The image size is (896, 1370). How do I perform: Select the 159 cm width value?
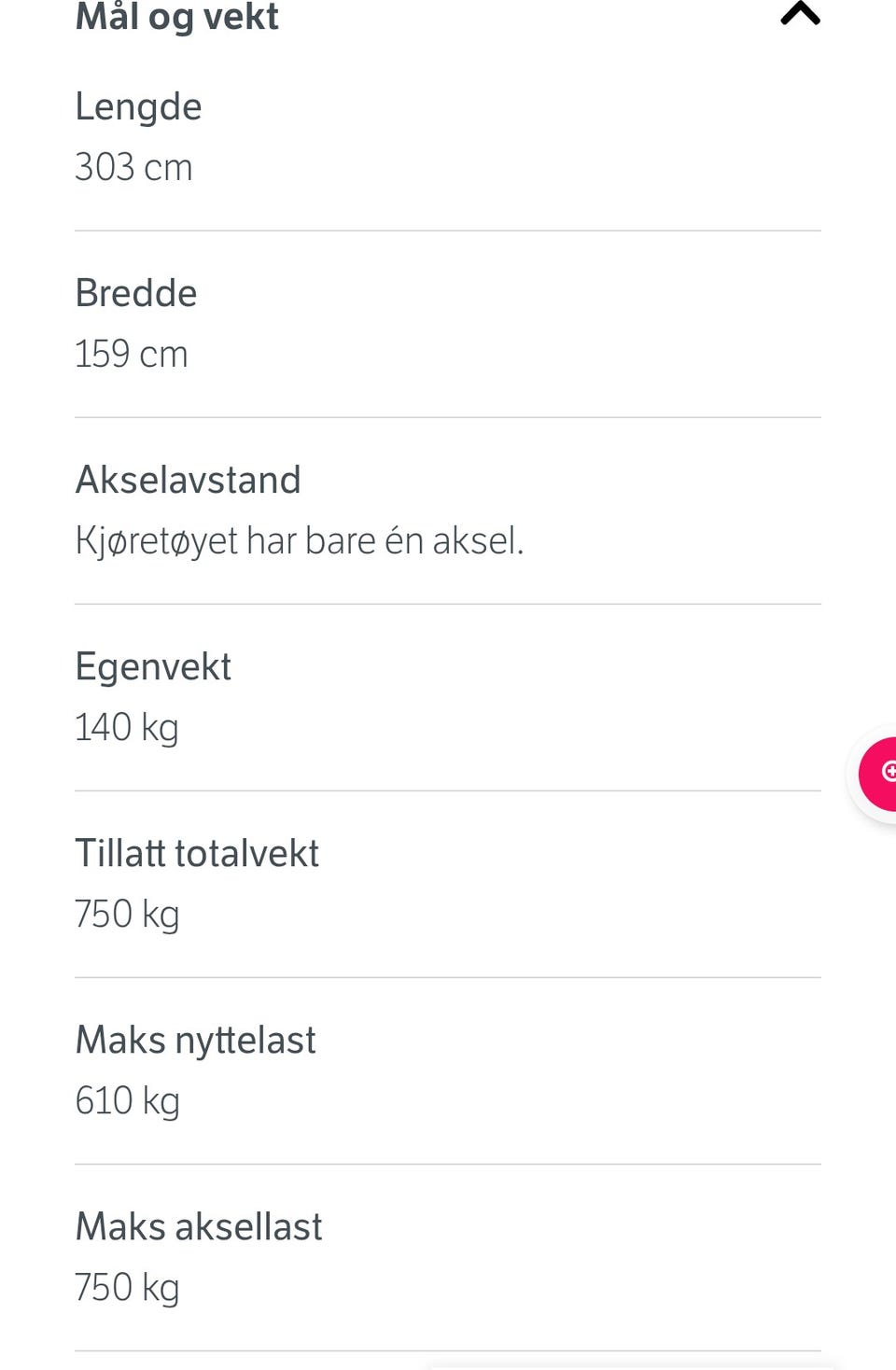coord(132,355)
